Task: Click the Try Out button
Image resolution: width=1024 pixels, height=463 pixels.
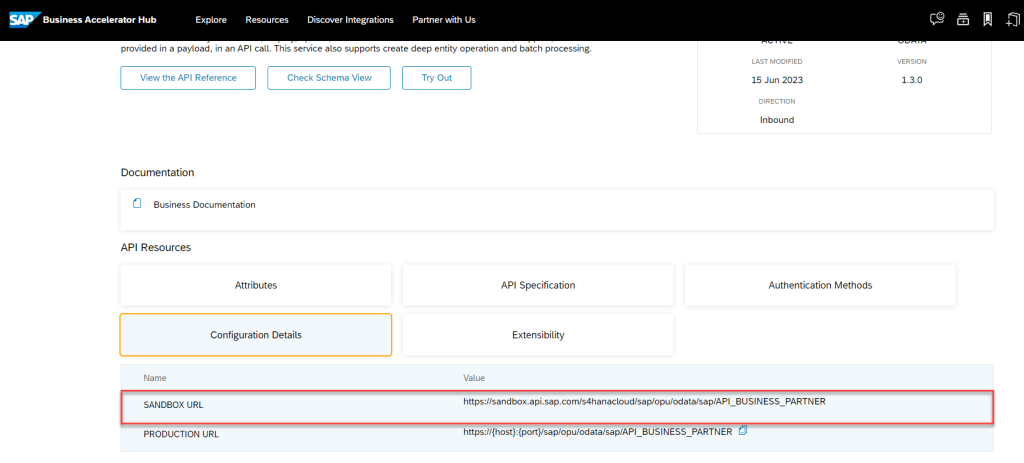Action: pyautogui.click(x=436, y=78)
